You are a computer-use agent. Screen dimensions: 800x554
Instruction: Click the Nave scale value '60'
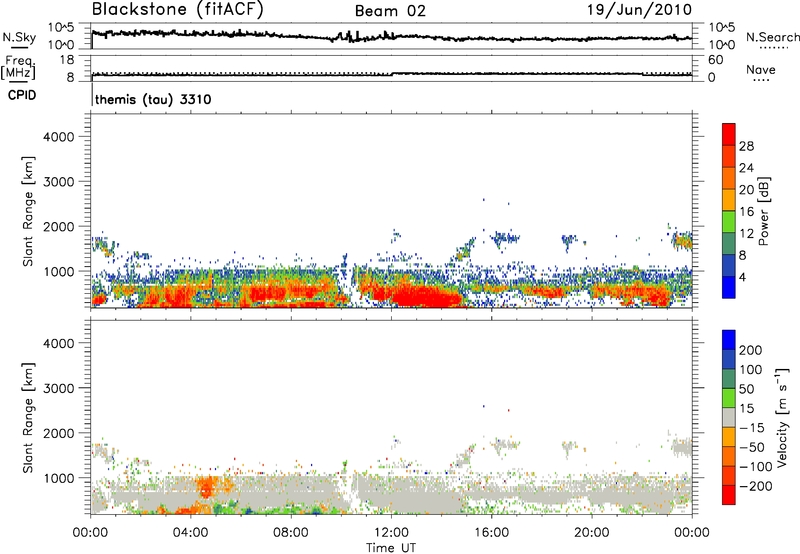point(715,60)
